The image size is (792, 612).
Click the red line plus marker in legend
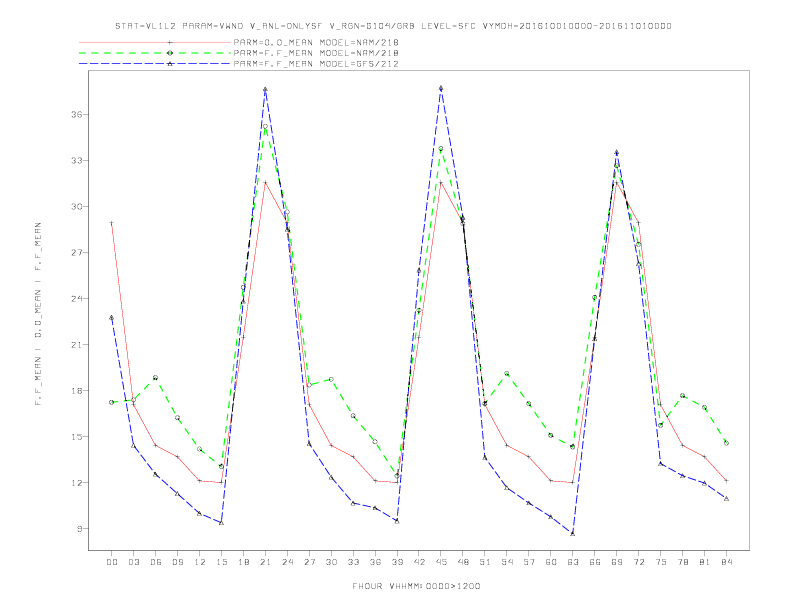170,42
